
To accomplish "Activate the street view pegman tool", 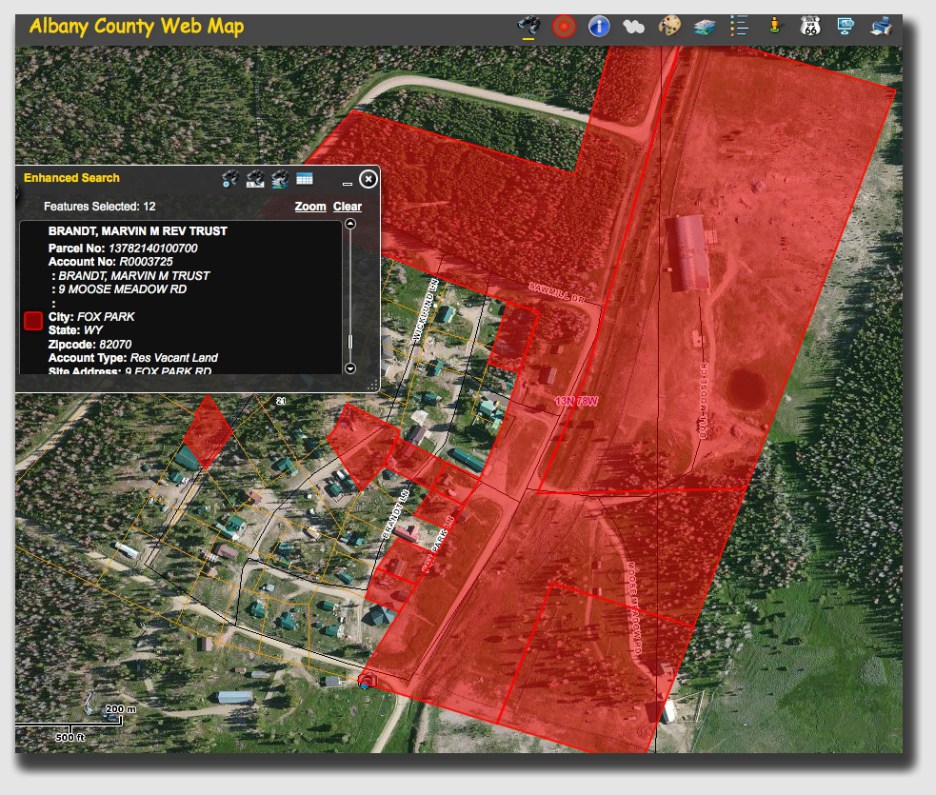I will click(775, 27).
